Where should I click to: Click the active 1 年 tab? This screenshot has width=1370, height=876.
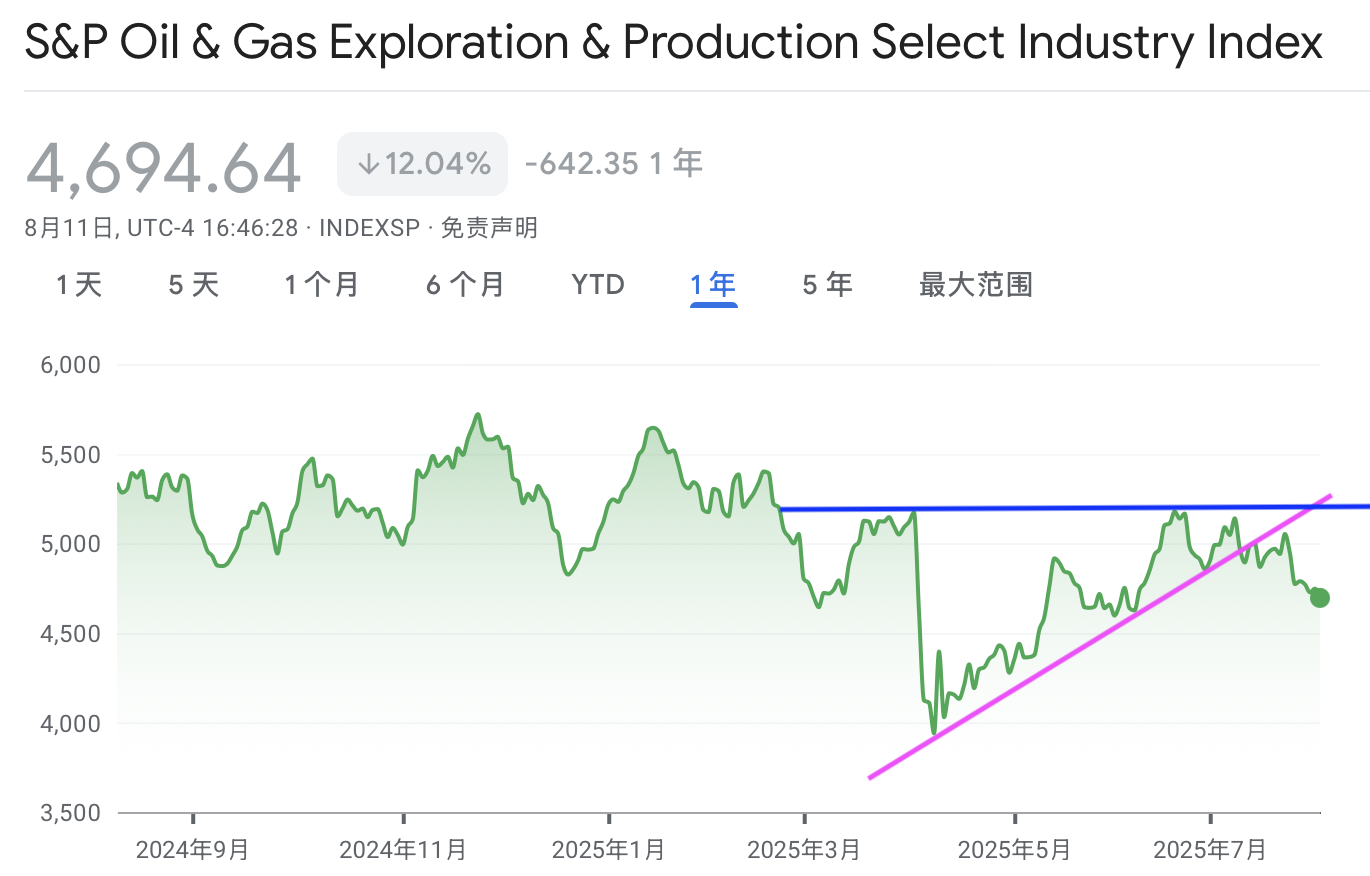pos(713,286)
